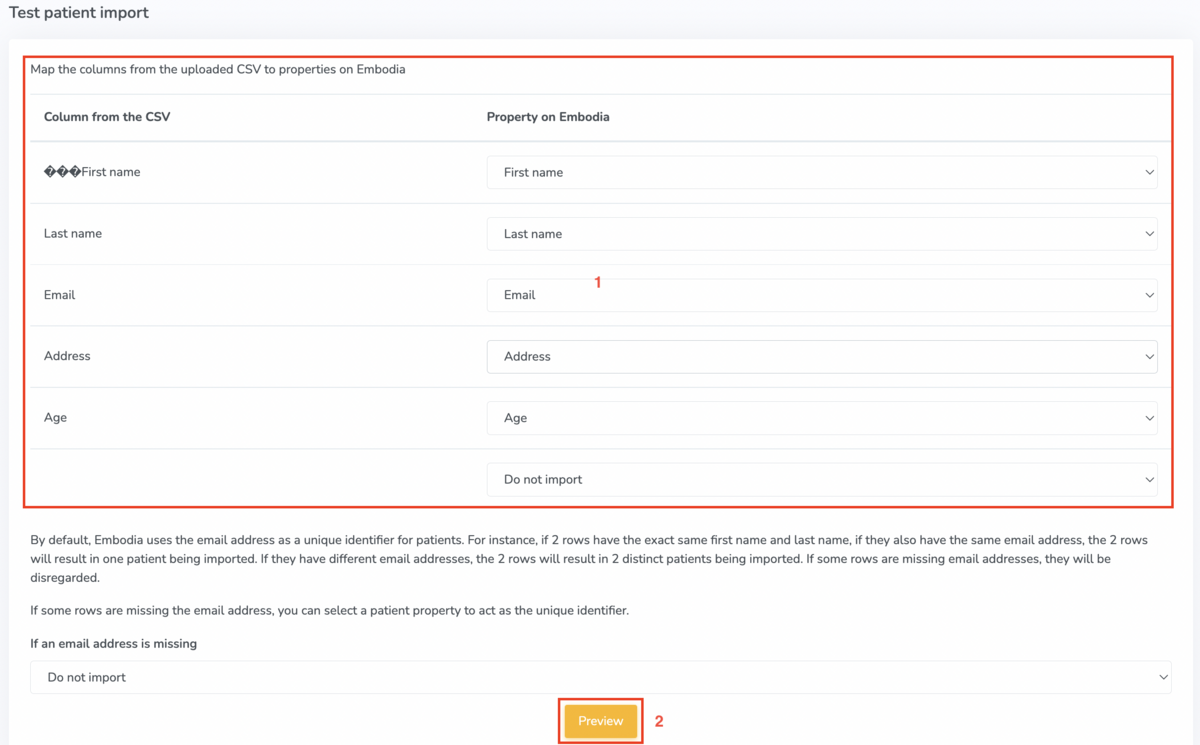This screenshot has height=745, width=1200.
Task: Click the chevron arrow of the Age dropdown
Action: pos(1149,418)
